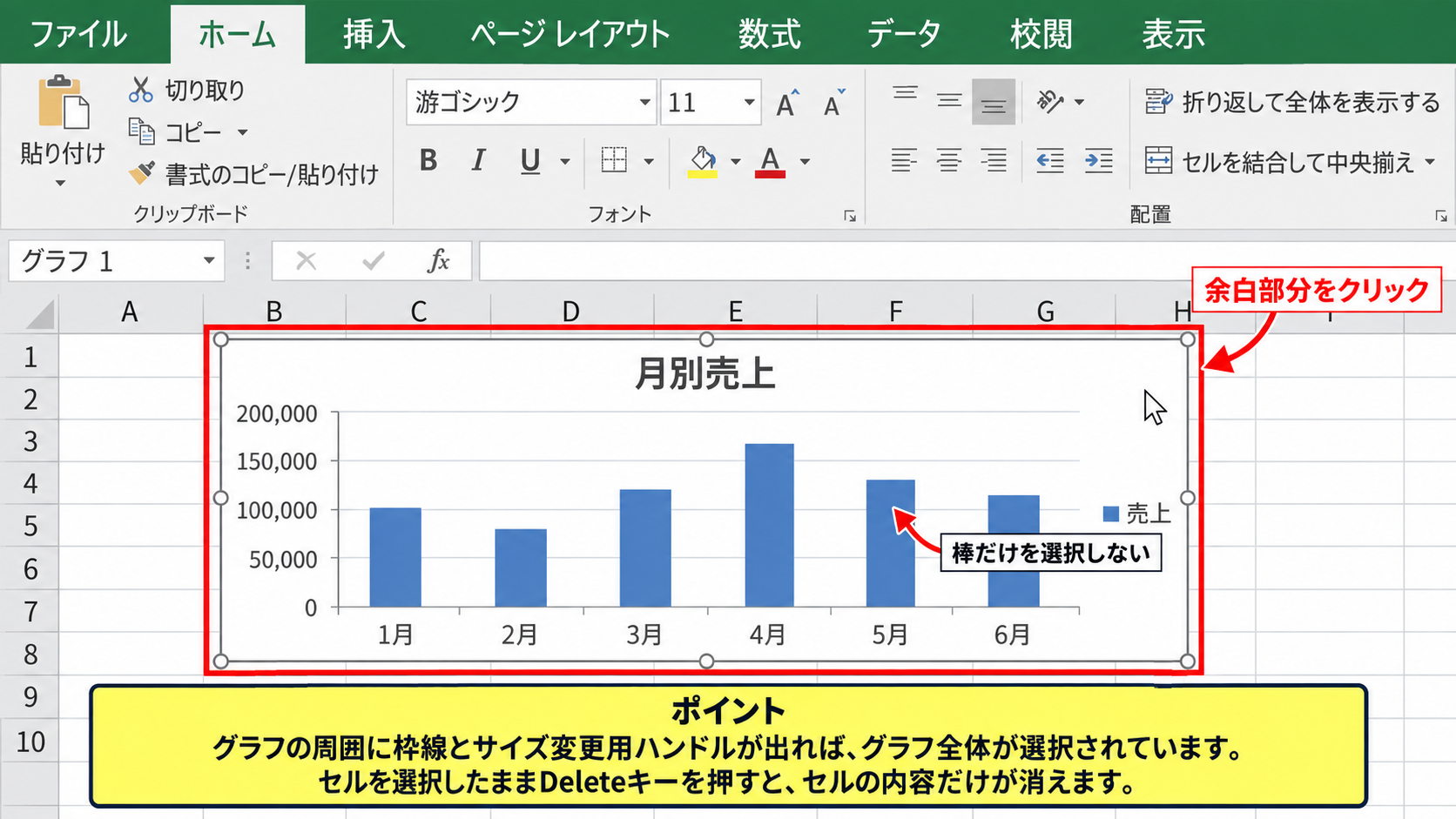This screenshot has width=1456, height=819.
Task: Click the Copy (コピー) icon
Action: tap(141, 131)
